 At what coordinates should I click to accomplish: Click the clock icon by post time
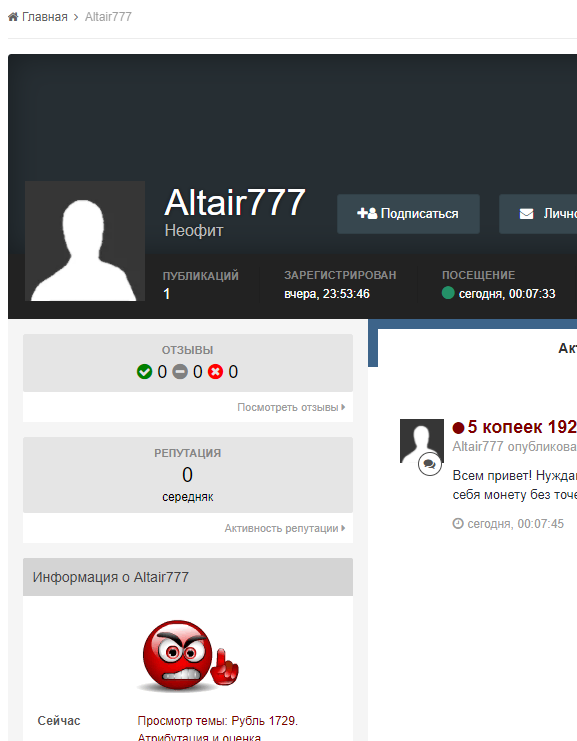pos(458,524)
